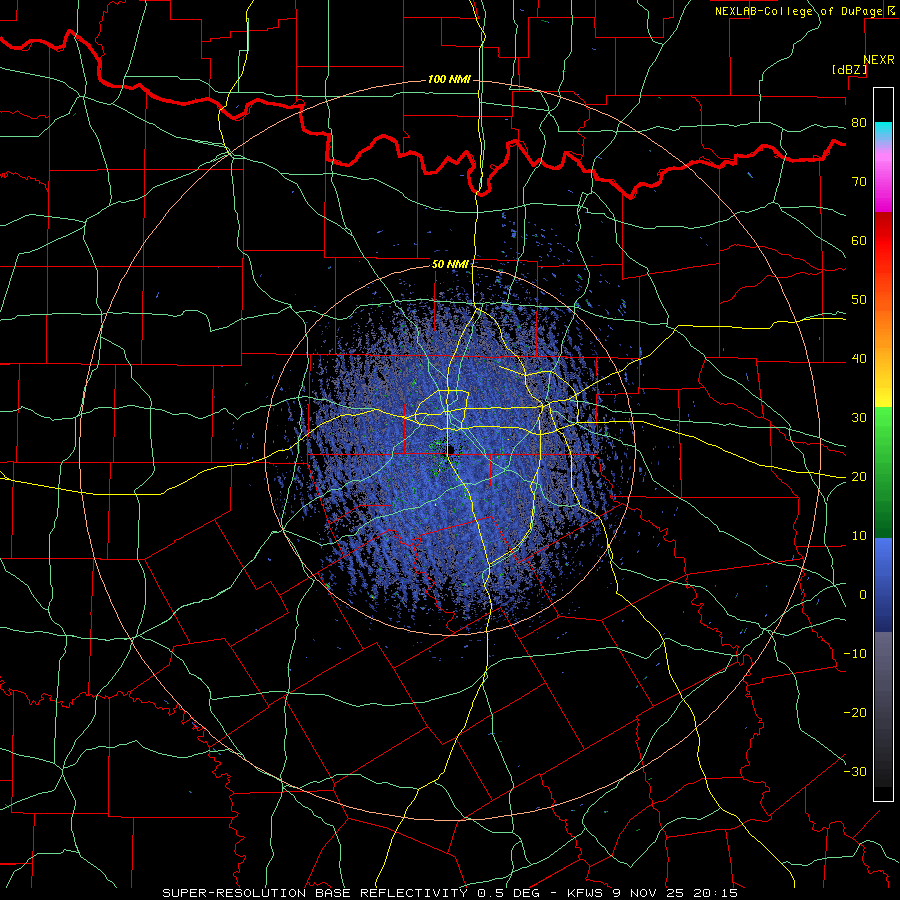
Task: Click the 50 dBZ scale value
Action: (859, 300)
